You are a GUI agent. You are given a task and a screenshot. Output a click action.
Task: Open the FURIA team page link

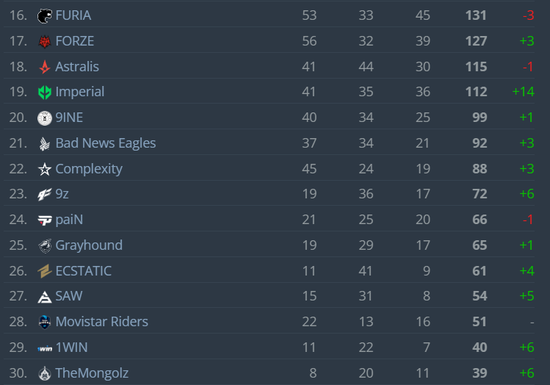pos(73,15)
